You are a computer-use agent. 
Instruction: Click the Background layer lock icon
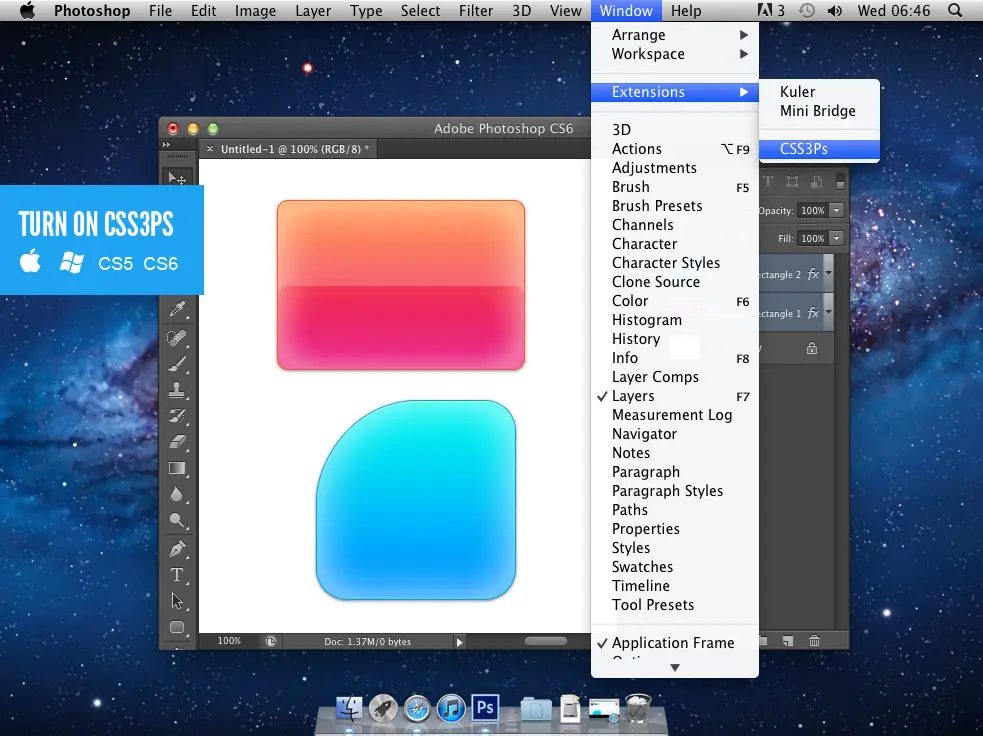pos(812,348)
